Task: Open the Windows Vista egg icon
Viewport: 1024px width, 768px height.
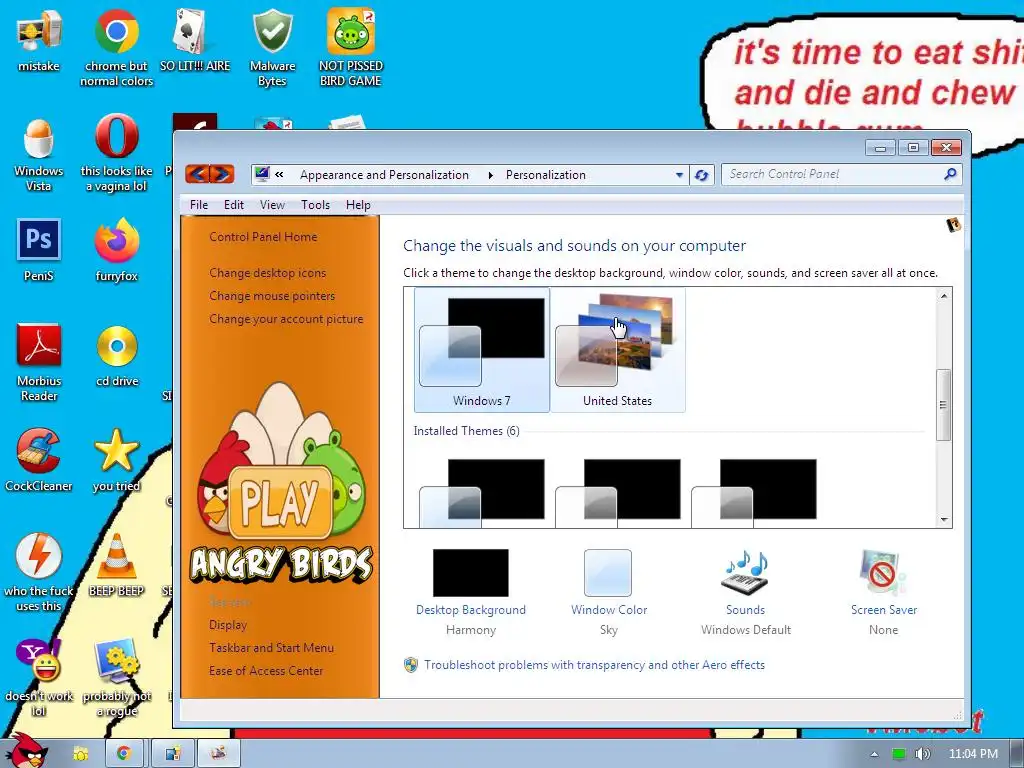Action: point(39,154)
